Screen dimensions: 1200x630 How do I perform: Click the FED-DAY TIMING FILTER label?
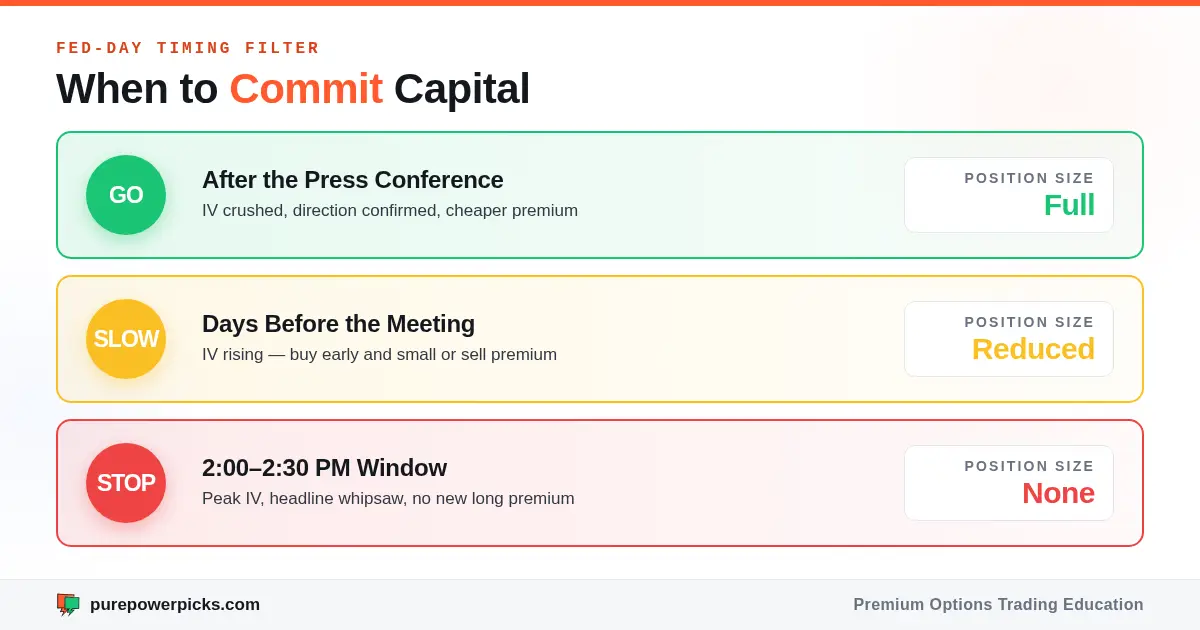tap(188, 48)
